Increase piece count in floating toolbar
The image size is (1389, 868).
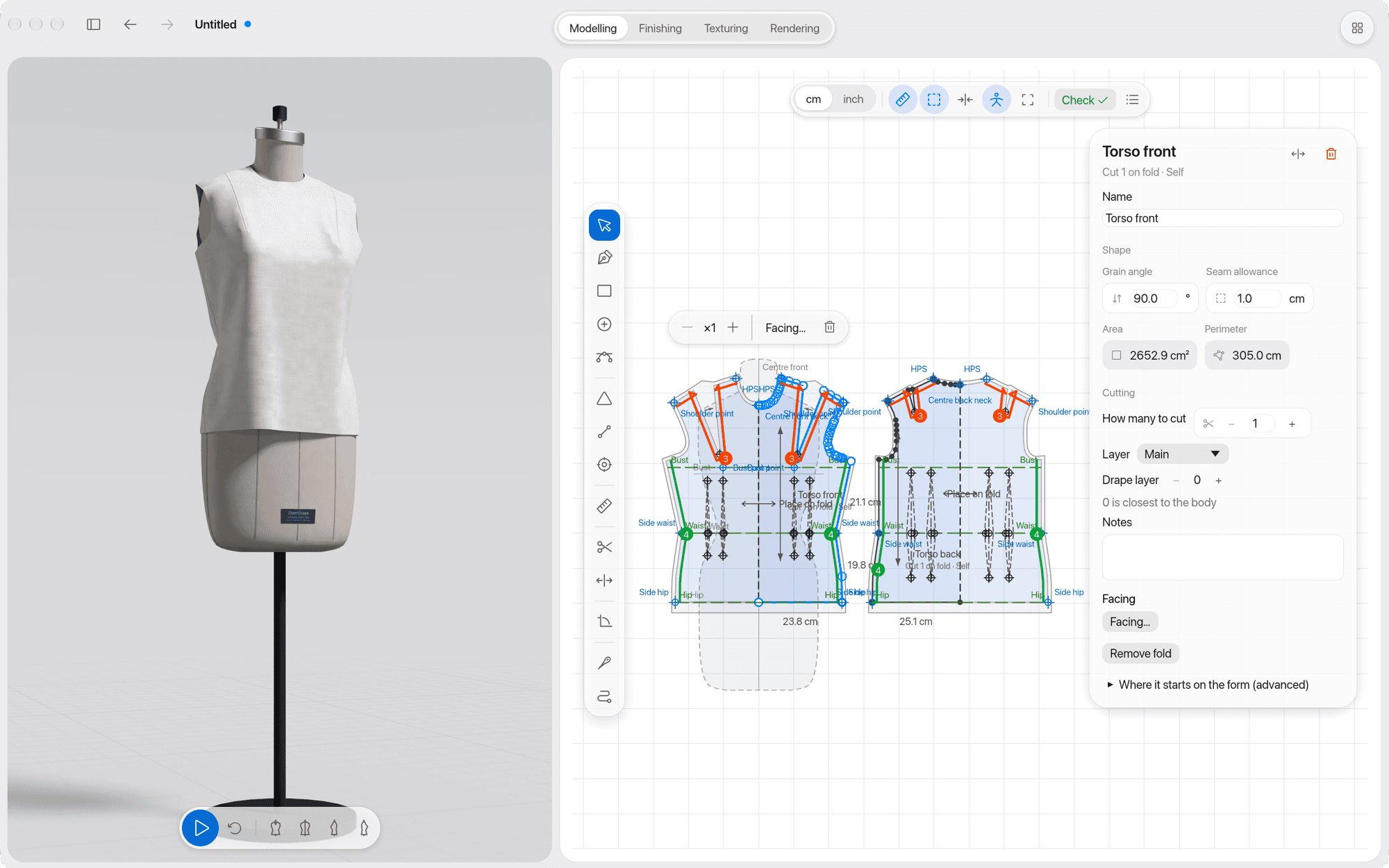point(733,328)
